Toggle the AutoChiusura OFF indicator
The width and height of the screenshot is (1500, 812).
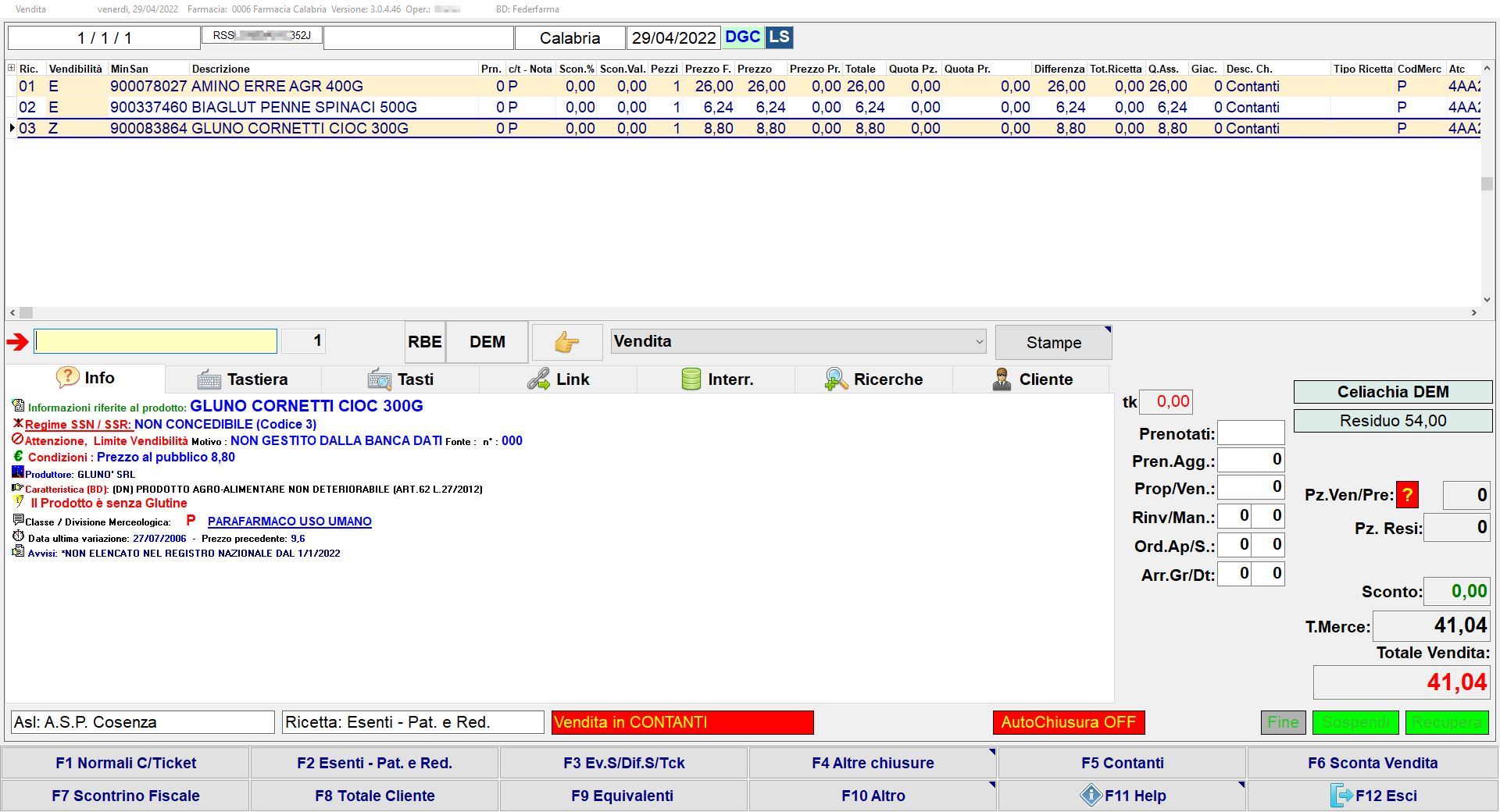coord(1068,722)
